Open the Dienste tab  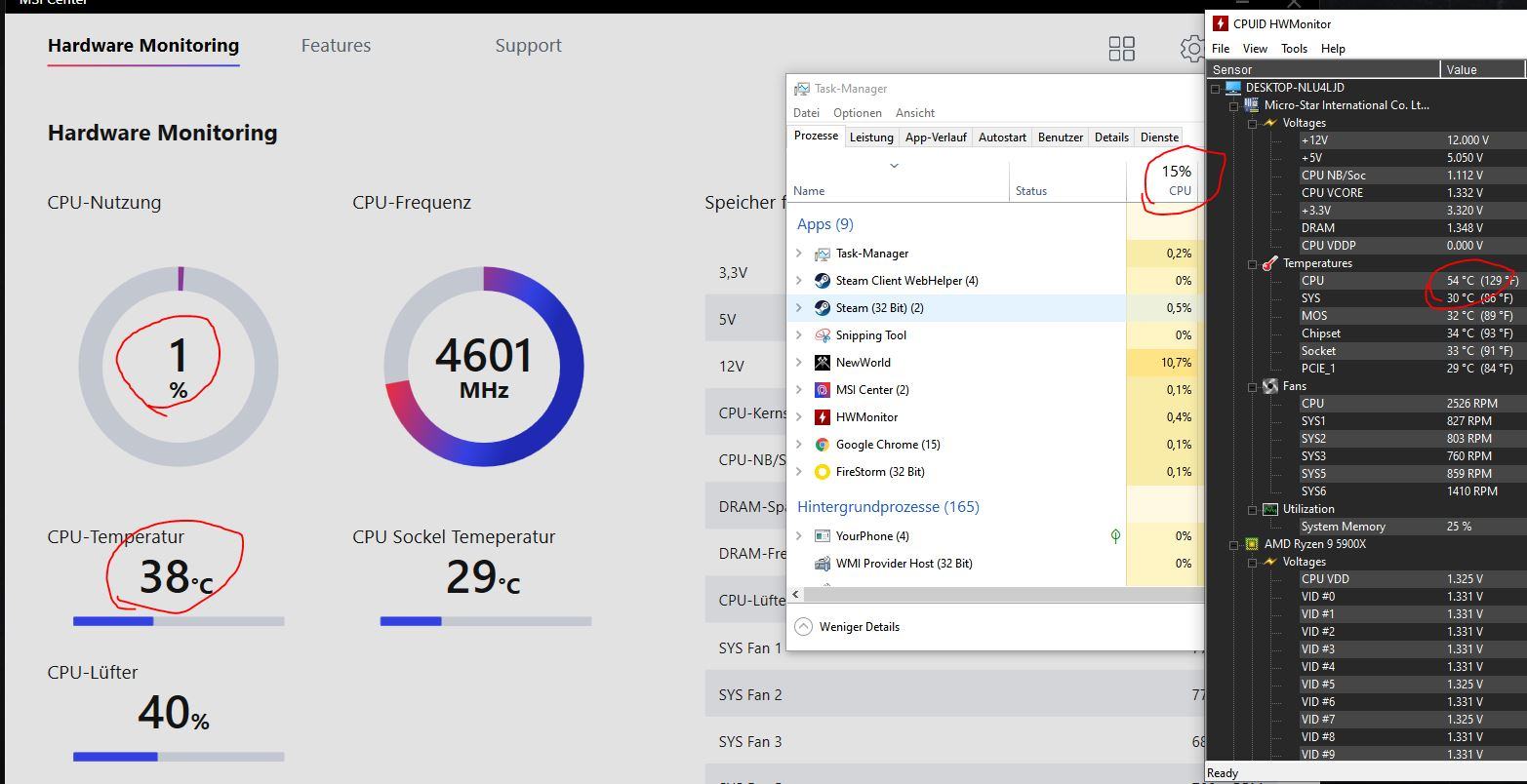point(1159,137)
